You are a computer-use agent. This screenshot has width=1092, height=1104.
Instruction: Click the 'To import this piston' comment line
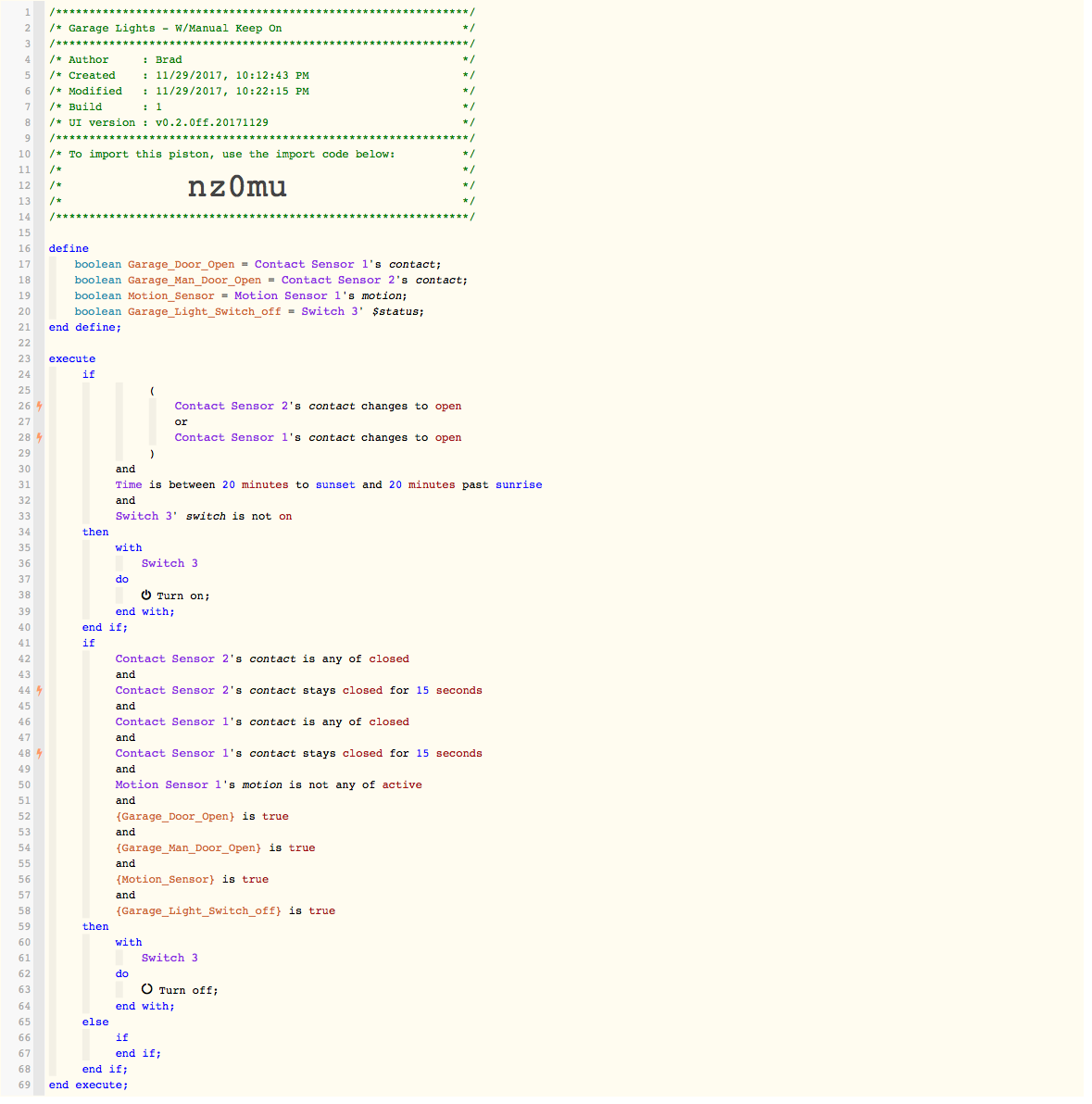[x=262, y=154]
